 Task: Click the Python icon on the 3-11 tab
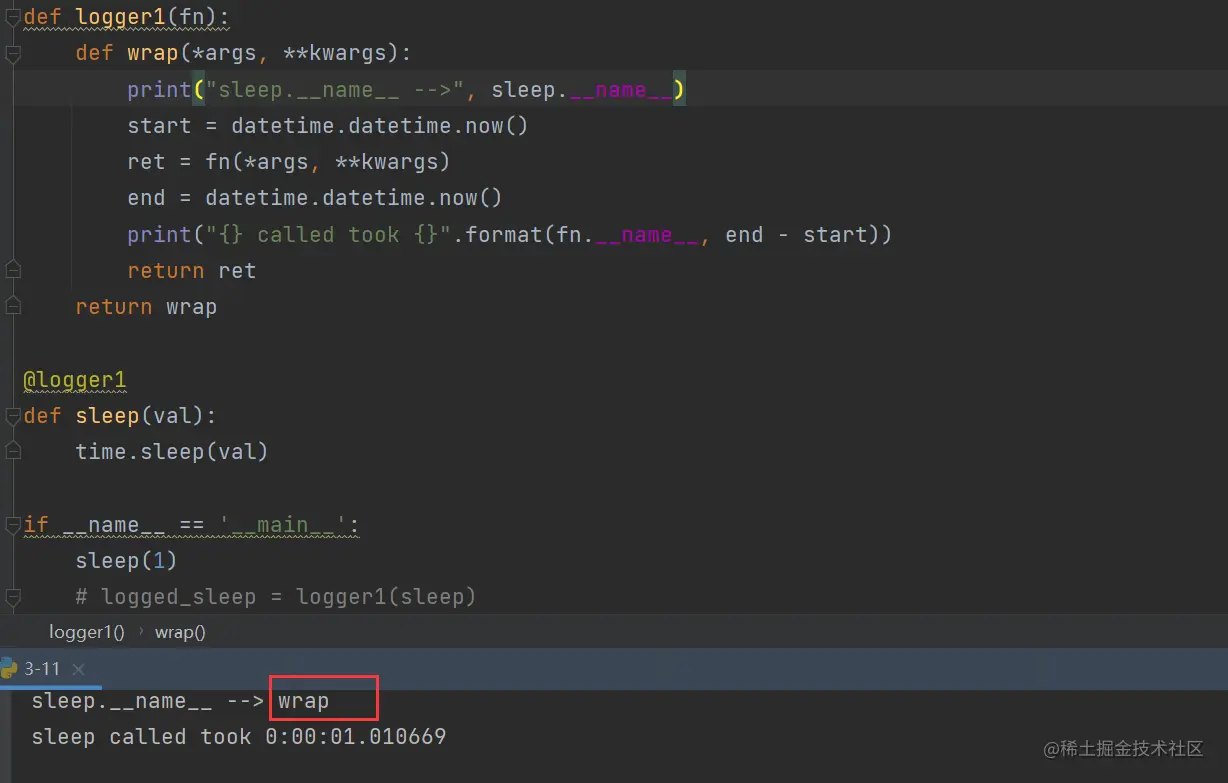coord(9,668)
